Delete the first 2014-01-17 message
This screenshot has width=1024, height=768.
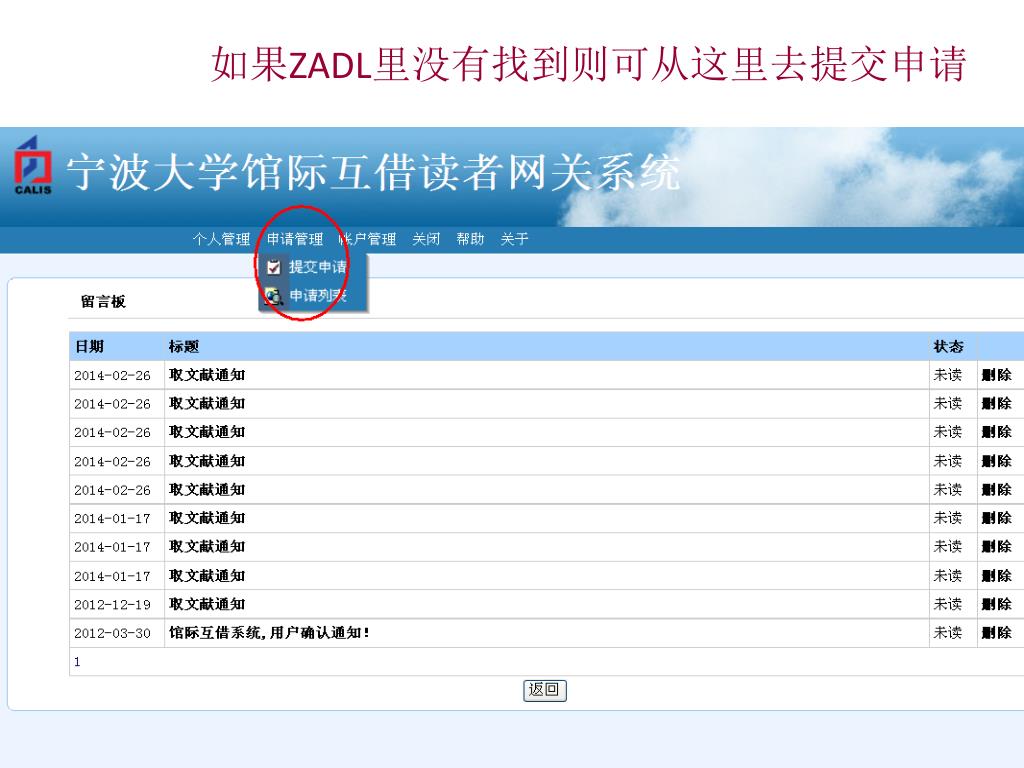click(x=997, y=518)
